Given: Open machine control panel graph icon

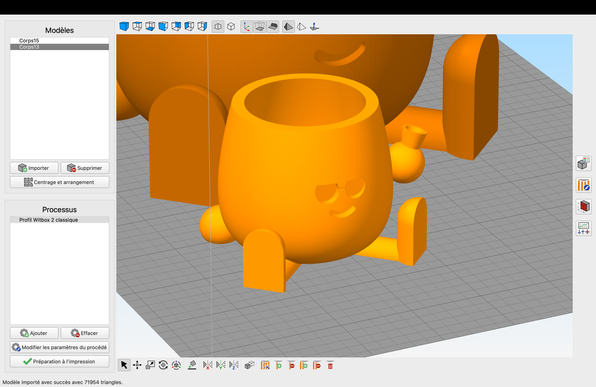Looking at the screenshot, I should [583, 228].
